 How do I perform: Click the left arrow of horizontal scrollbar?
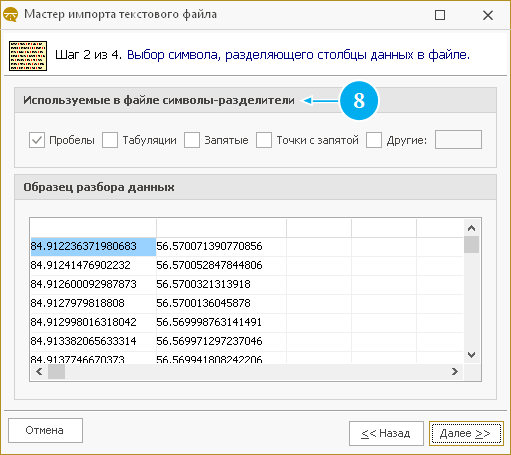(39, 371)
